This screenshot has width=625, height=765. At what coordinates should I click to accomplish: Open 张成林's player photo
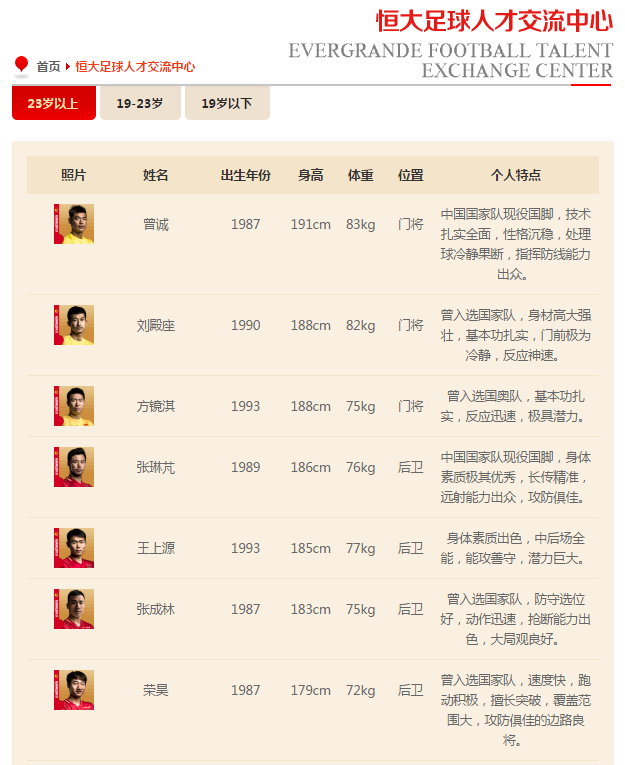click(74, 609)
